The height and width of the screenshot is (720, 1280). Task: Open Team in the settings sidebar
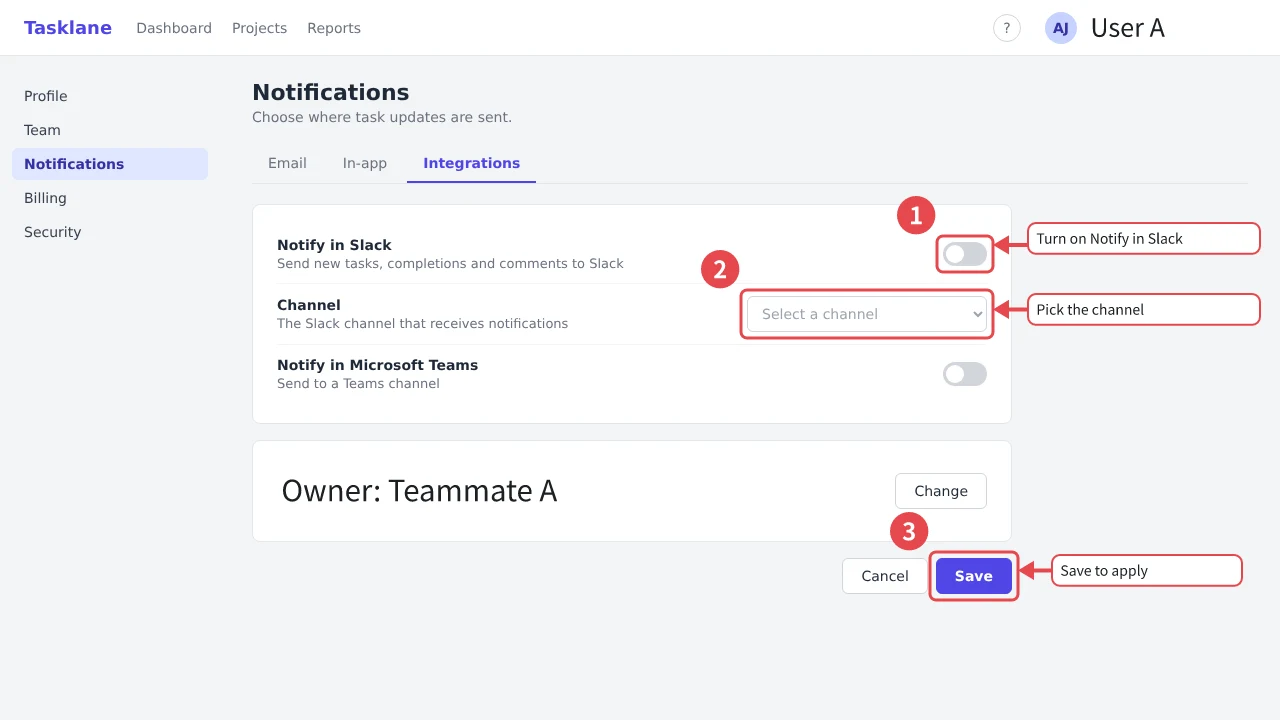click(110, 130)
